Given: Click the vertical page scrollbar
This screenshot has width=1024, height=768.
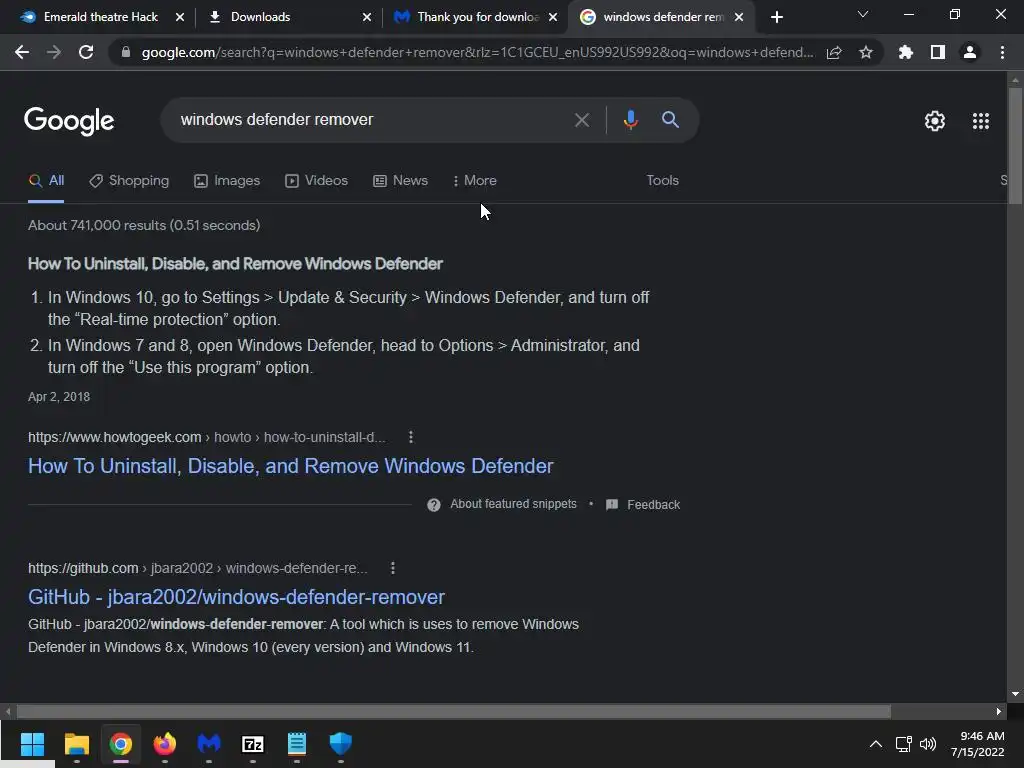Looking at the screenshot, I should point(1015,146).
